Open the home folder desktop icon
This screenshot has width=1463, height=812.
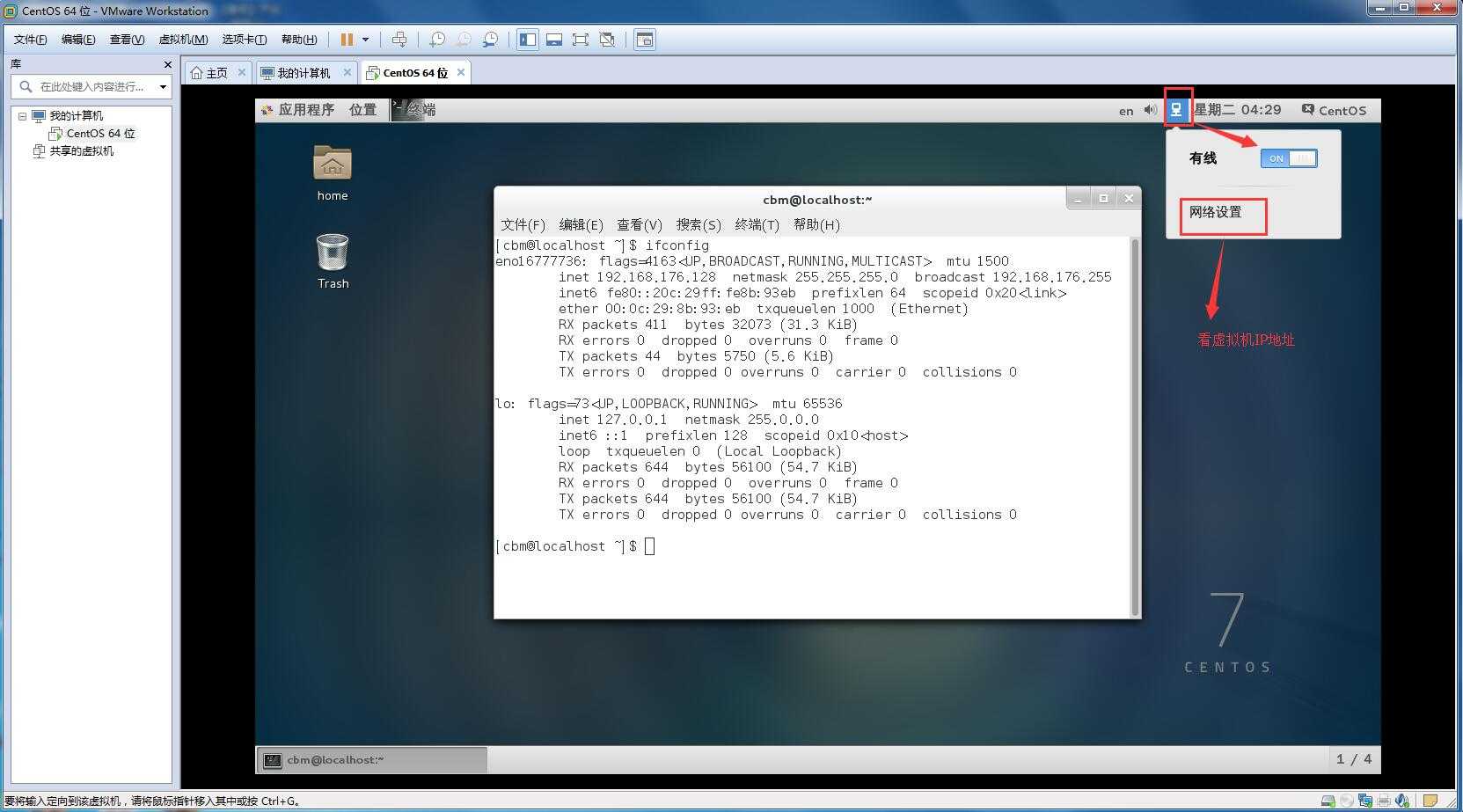click(333, 173)
